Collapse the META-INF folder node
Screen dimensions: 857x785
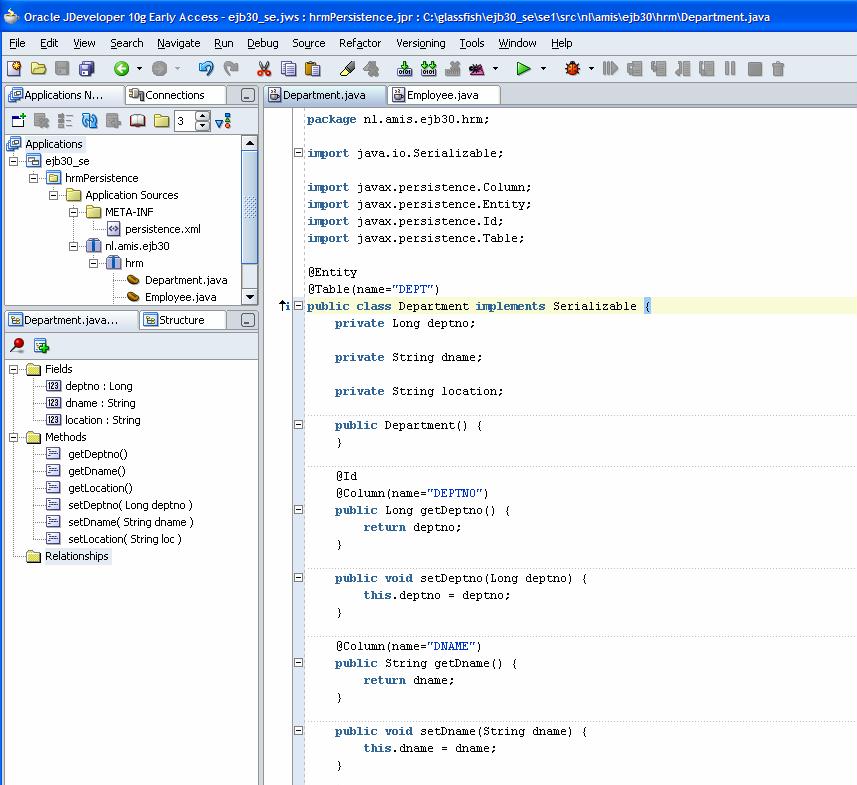click(x=74, y=212)
